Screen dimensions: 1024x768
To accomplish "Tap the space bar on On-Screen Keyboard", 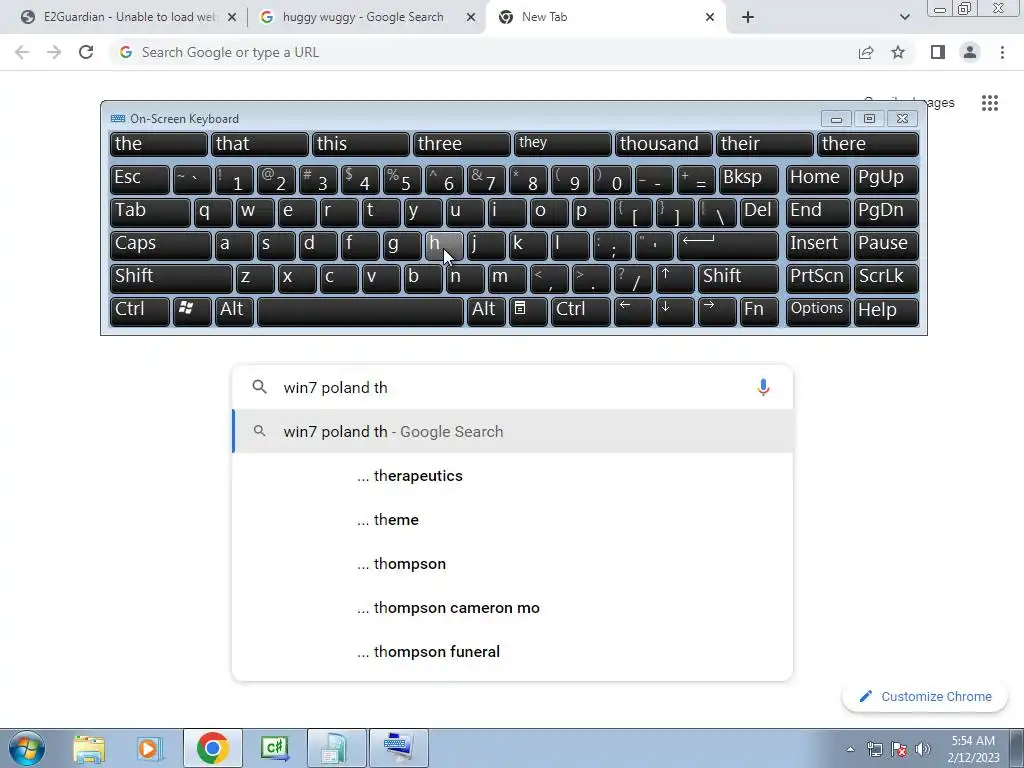I will pyautogui.click(x=360, y=311).
